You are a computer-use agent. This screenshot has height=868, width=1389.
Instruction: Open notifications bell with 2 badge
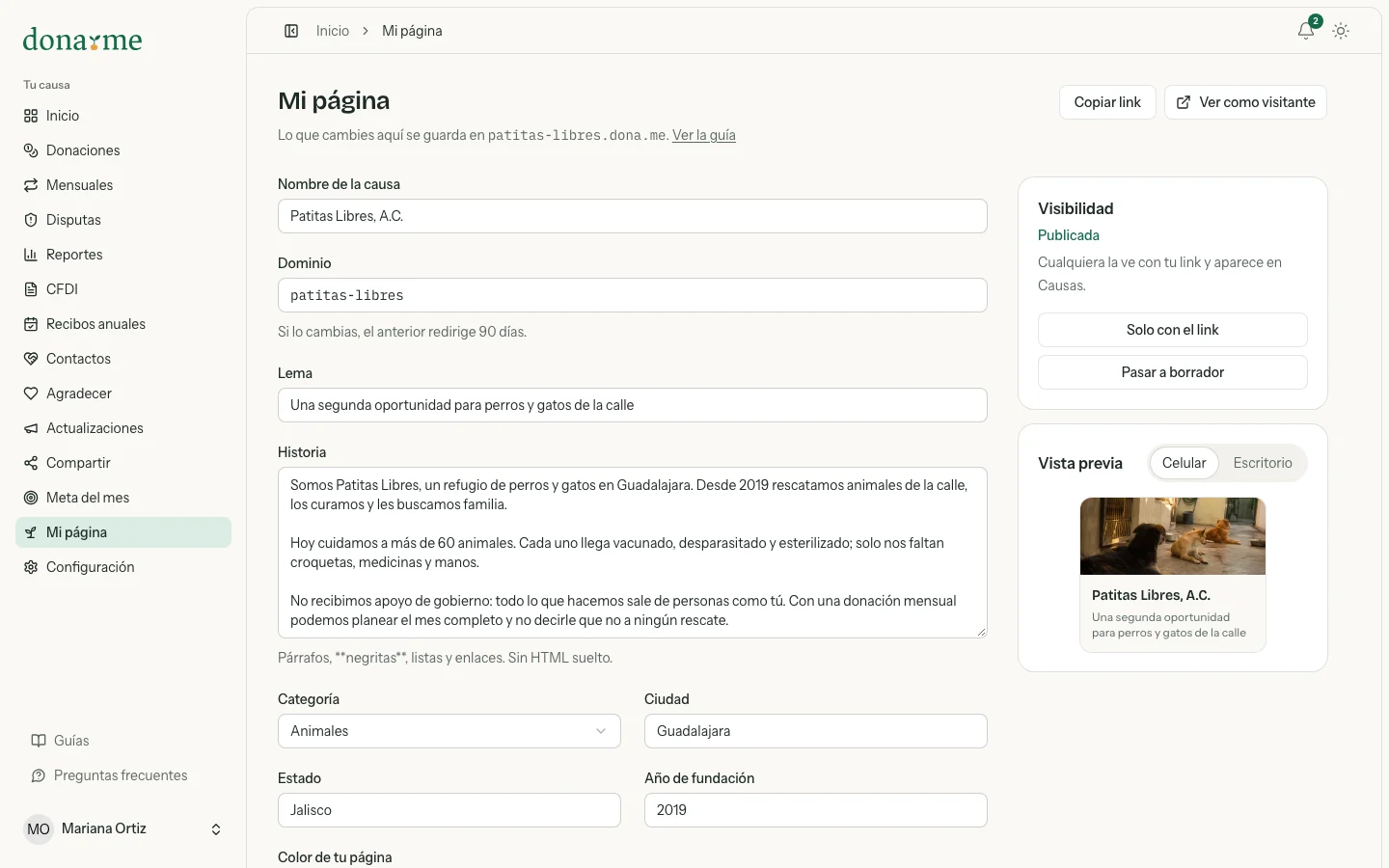[1307, 30]
